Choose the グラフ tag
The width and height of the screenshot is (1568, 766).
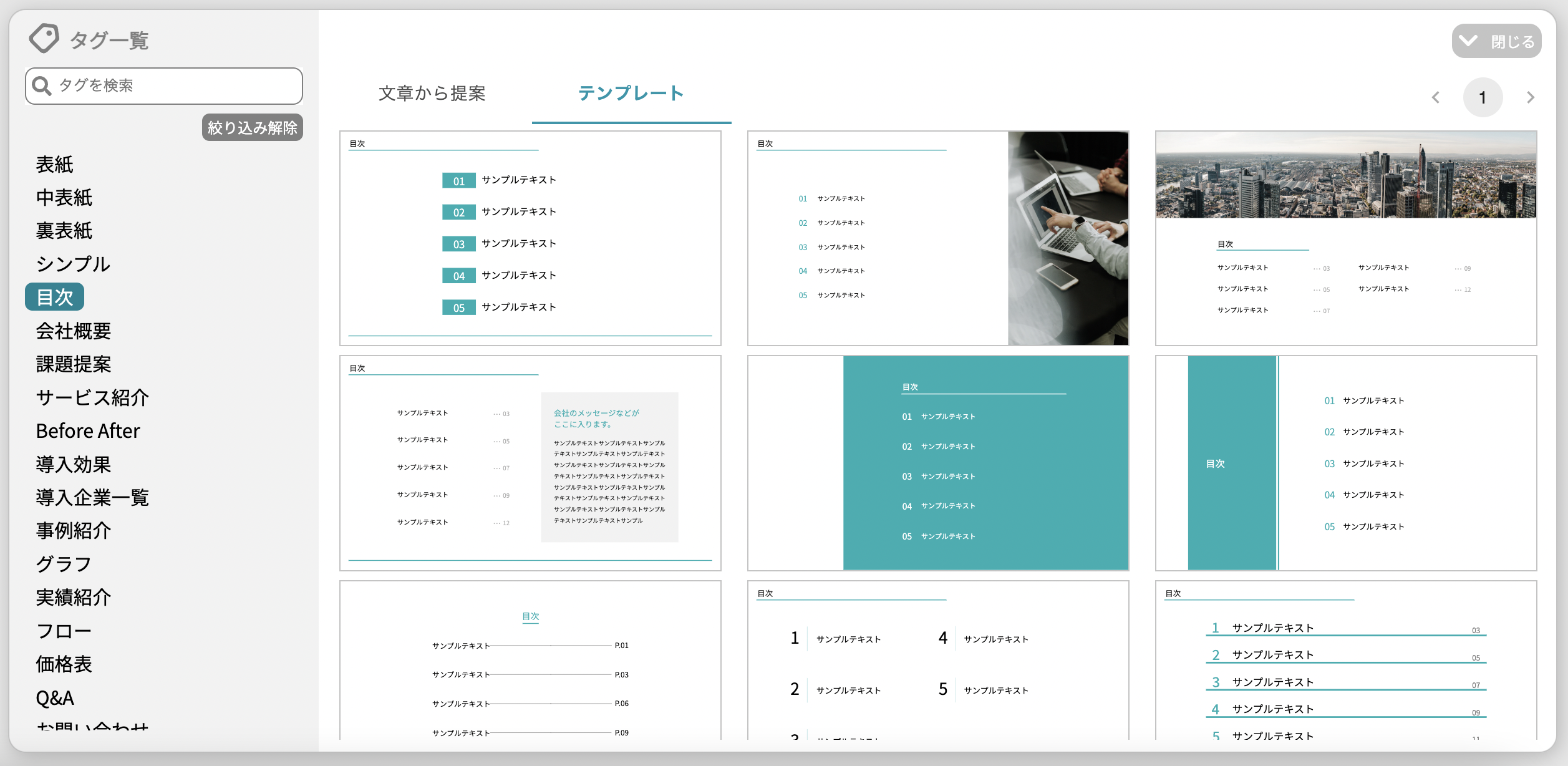(64, 564)
